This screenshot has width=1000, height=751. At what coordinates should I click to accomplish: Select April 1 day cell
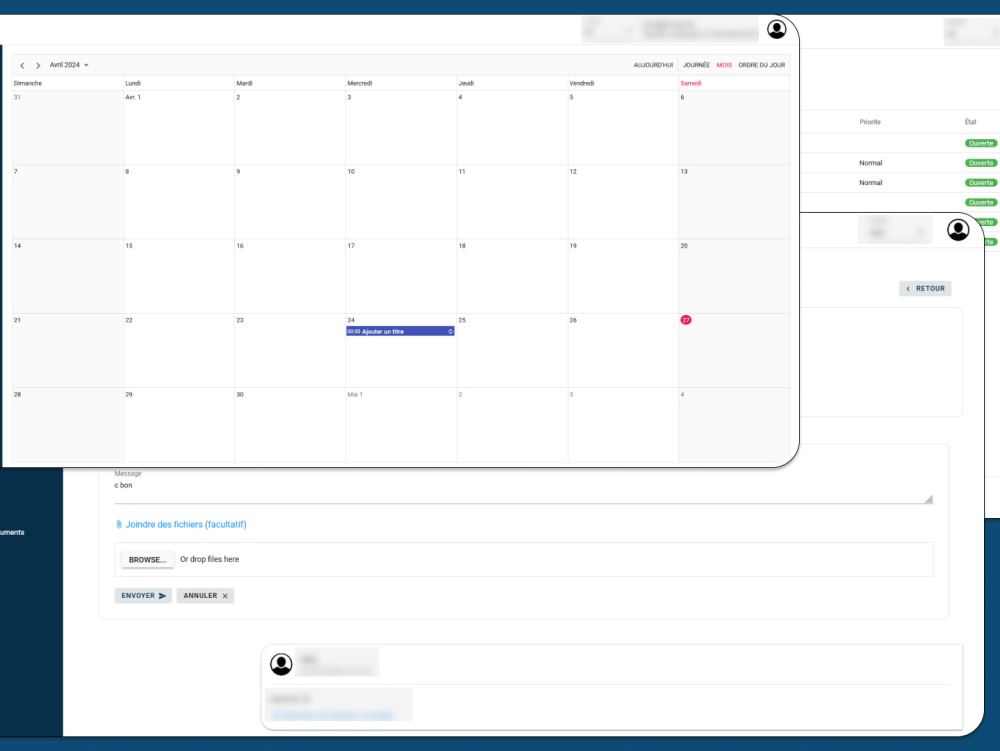[x=179, y=128]
